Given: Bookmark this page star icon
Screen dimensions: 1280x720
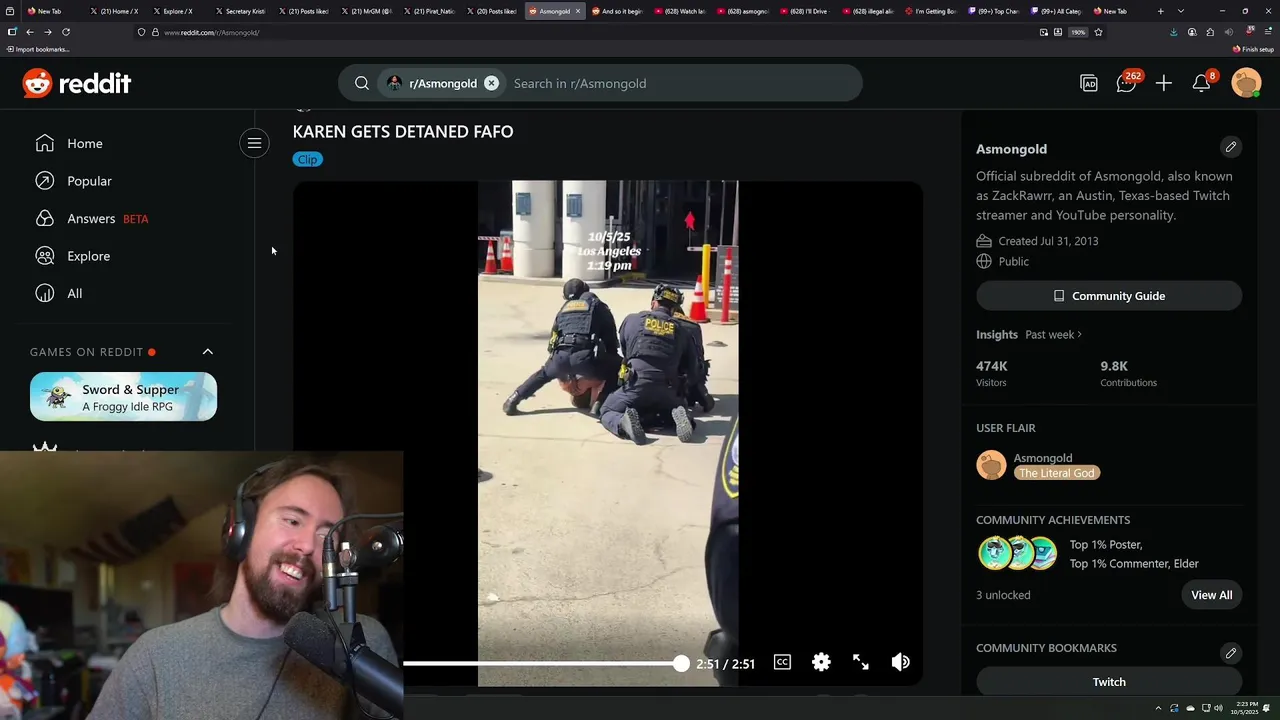Looking at the screenshot, I should (1098, 32).
